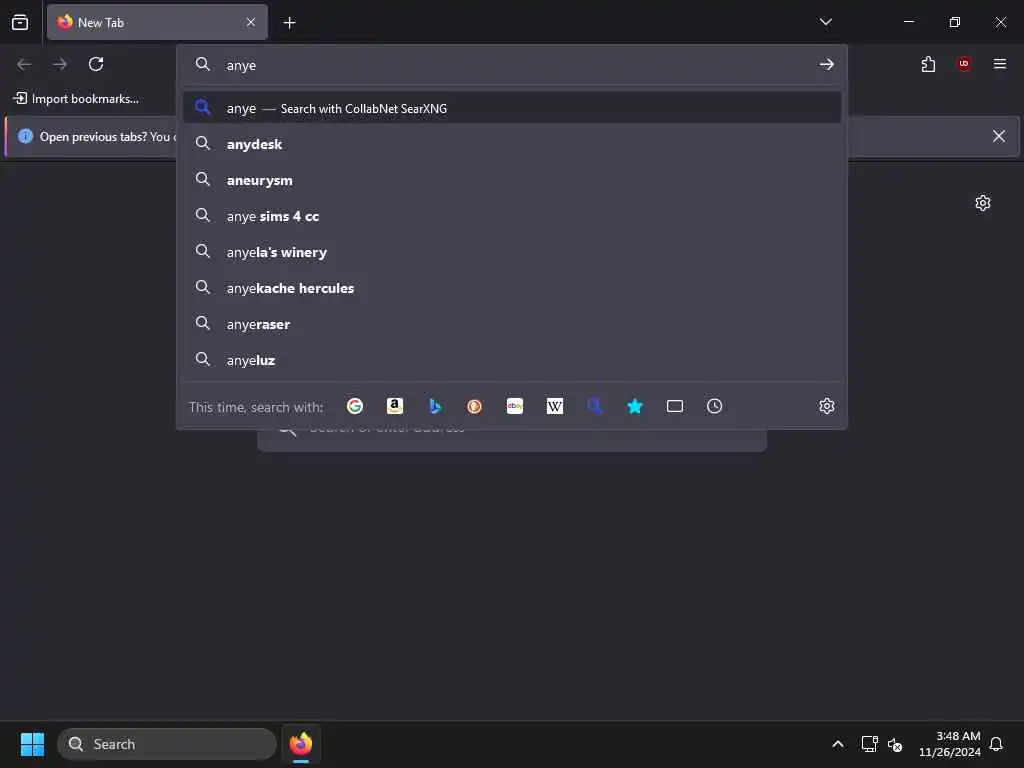The height and width of the screenshot is (768, 1024).
Task: Open Firefox from the taskbar
Action: coord(301,744)
